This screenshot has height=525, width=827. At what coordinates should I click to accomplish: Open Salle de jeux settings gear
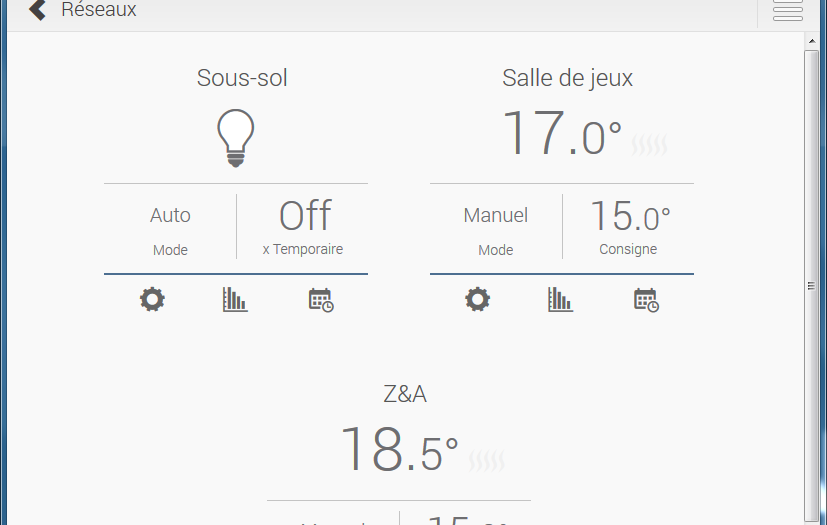click(478, 299)
